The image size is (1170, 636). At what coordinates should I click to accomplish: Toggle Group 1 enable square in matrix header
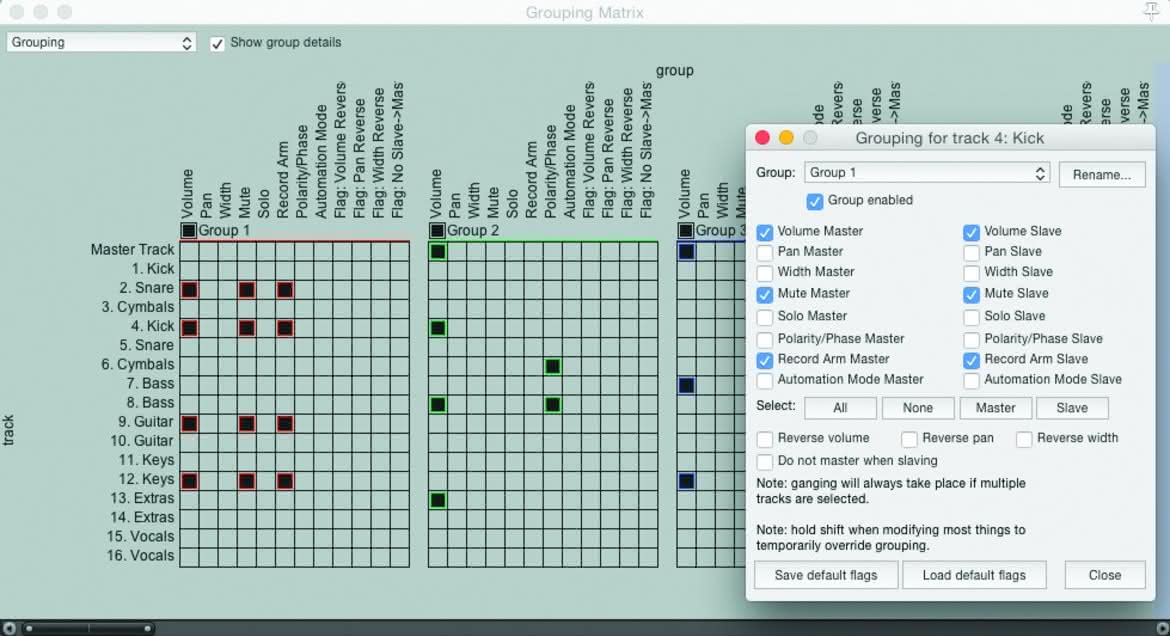point(189,231)
